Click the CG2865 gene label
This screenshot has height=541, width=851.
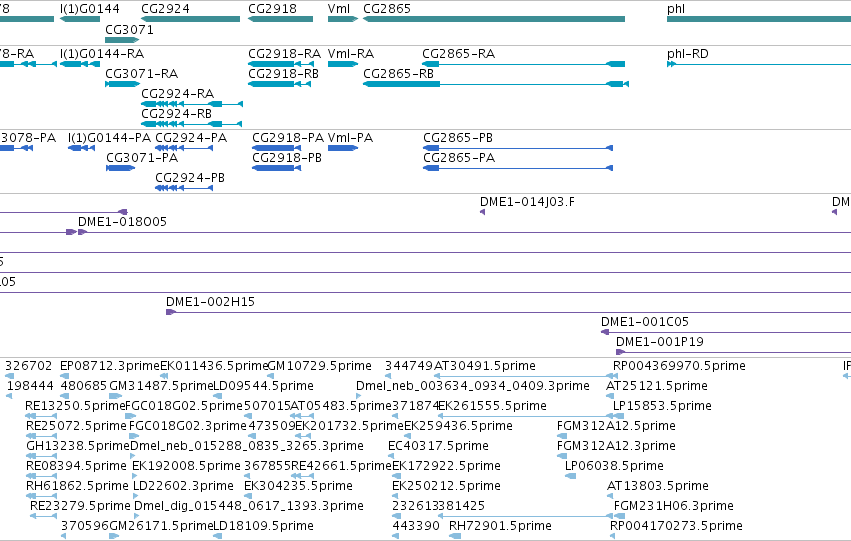387,9
